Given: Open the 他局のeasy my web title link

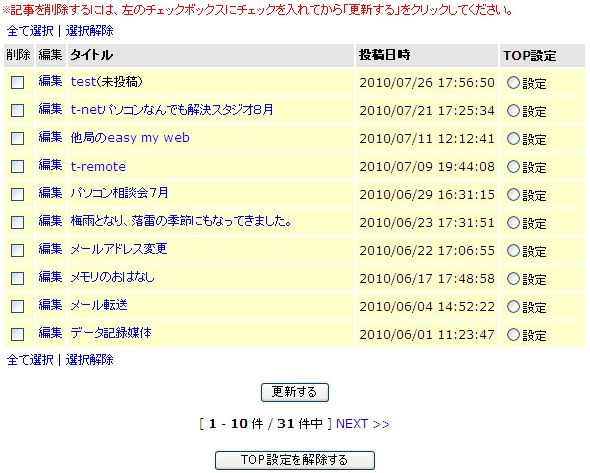Looking at the screenshot, I should coord(130,138).
